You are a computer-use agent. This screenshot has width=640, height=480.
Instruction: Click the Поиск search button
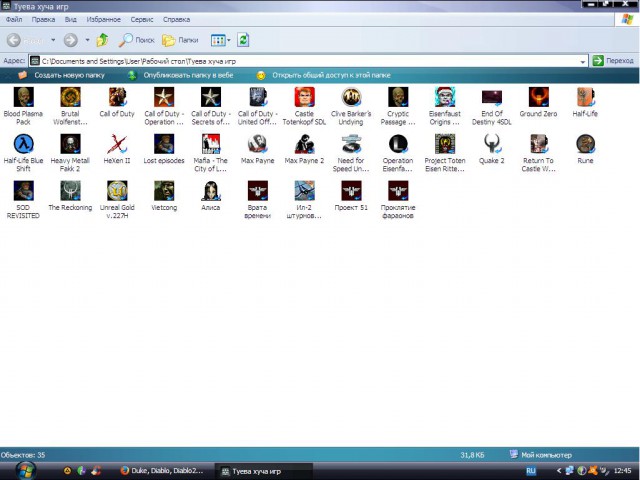pos(137,40)
